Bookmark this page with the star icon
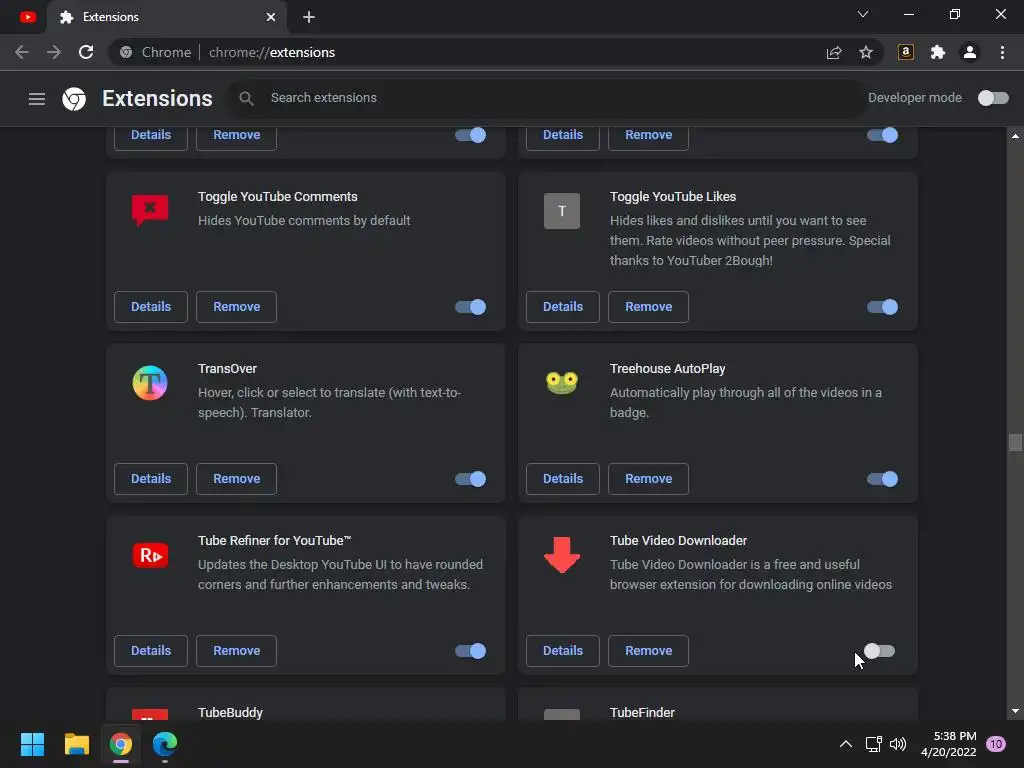 866,52
